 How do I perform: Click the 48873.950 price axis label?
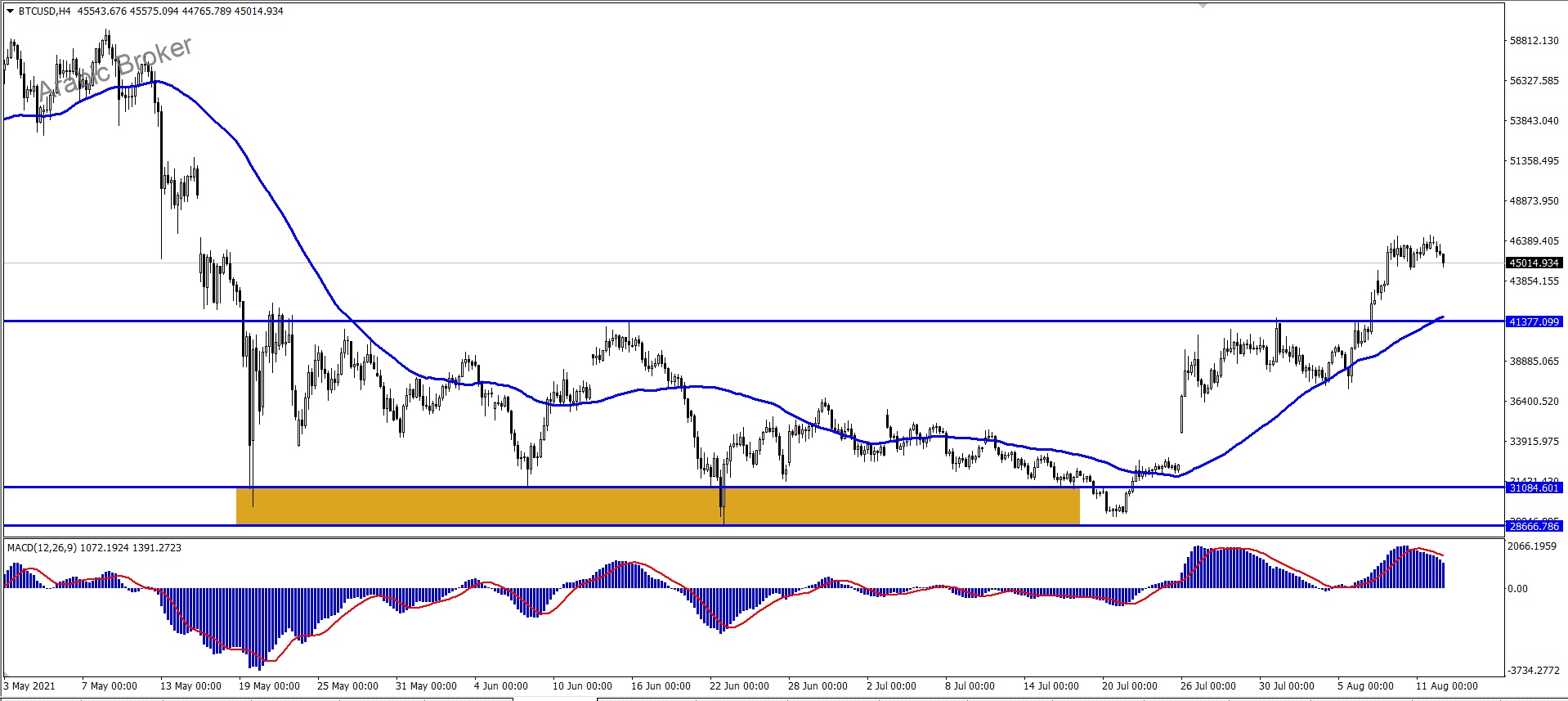click(x=1534, y=201)
